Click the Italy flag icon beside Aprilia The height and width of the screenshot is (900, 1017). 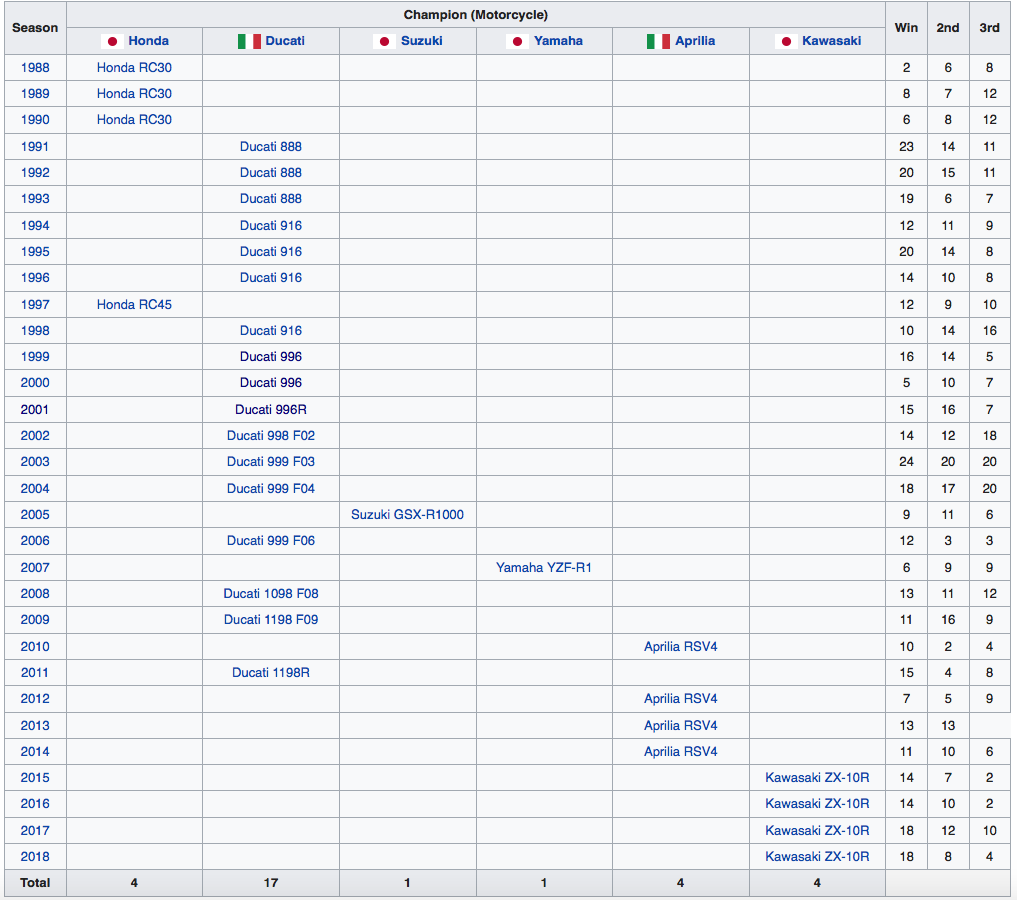[x=657, y=41]
